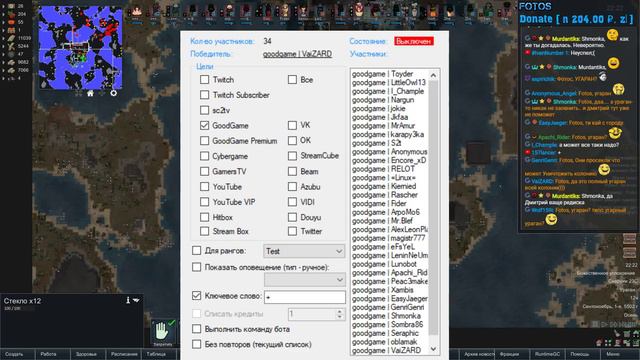Click the participants list scrollbar down arrow
This screenshot has height=360, width=640.
pyautogui.click(x=433, y=349)
